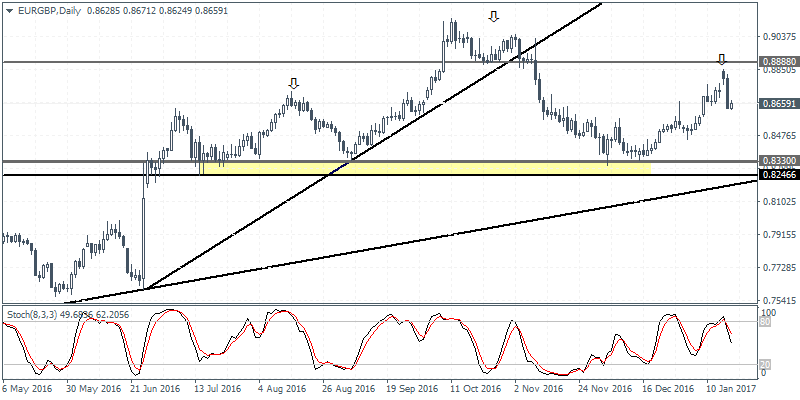
Task: Click the down arrow marker above January 2017 high
Action: [722, 60]
